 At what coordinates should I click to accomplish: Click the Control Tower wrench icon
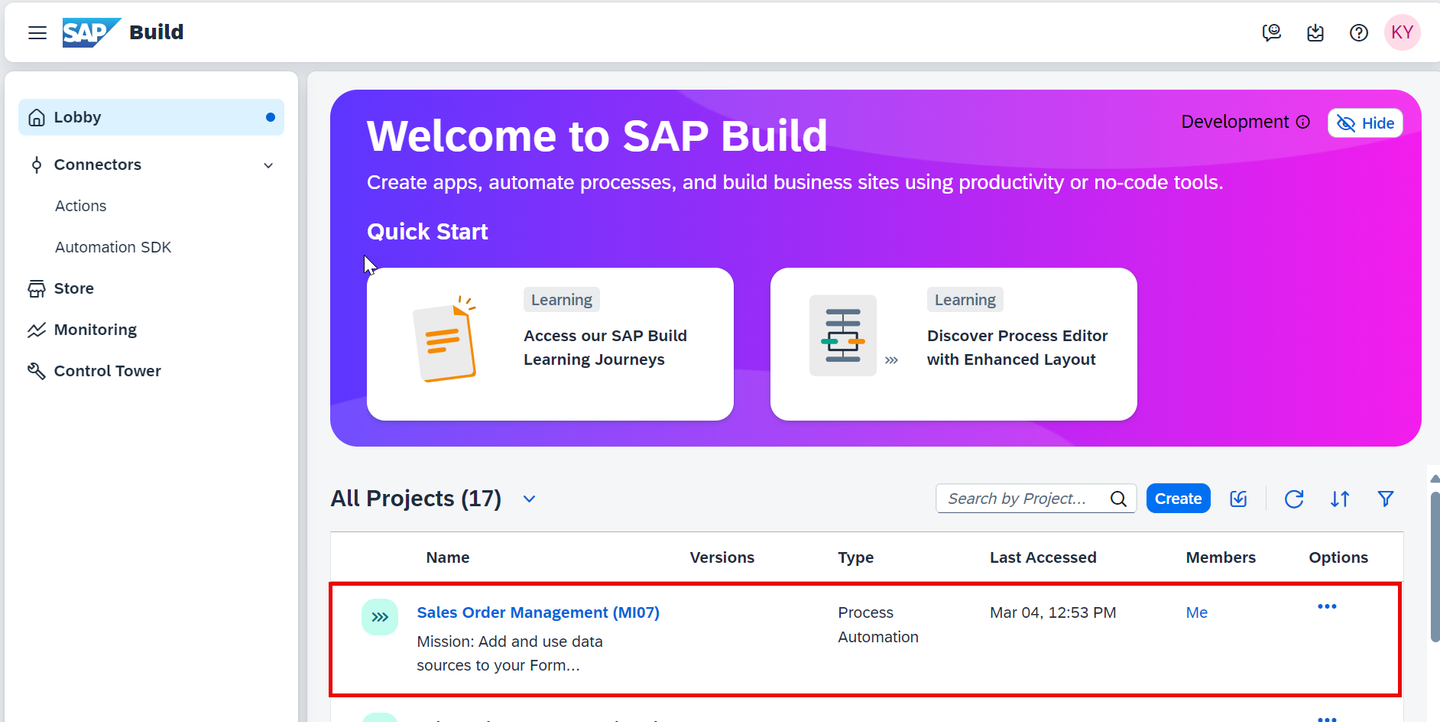click(37, 371)
